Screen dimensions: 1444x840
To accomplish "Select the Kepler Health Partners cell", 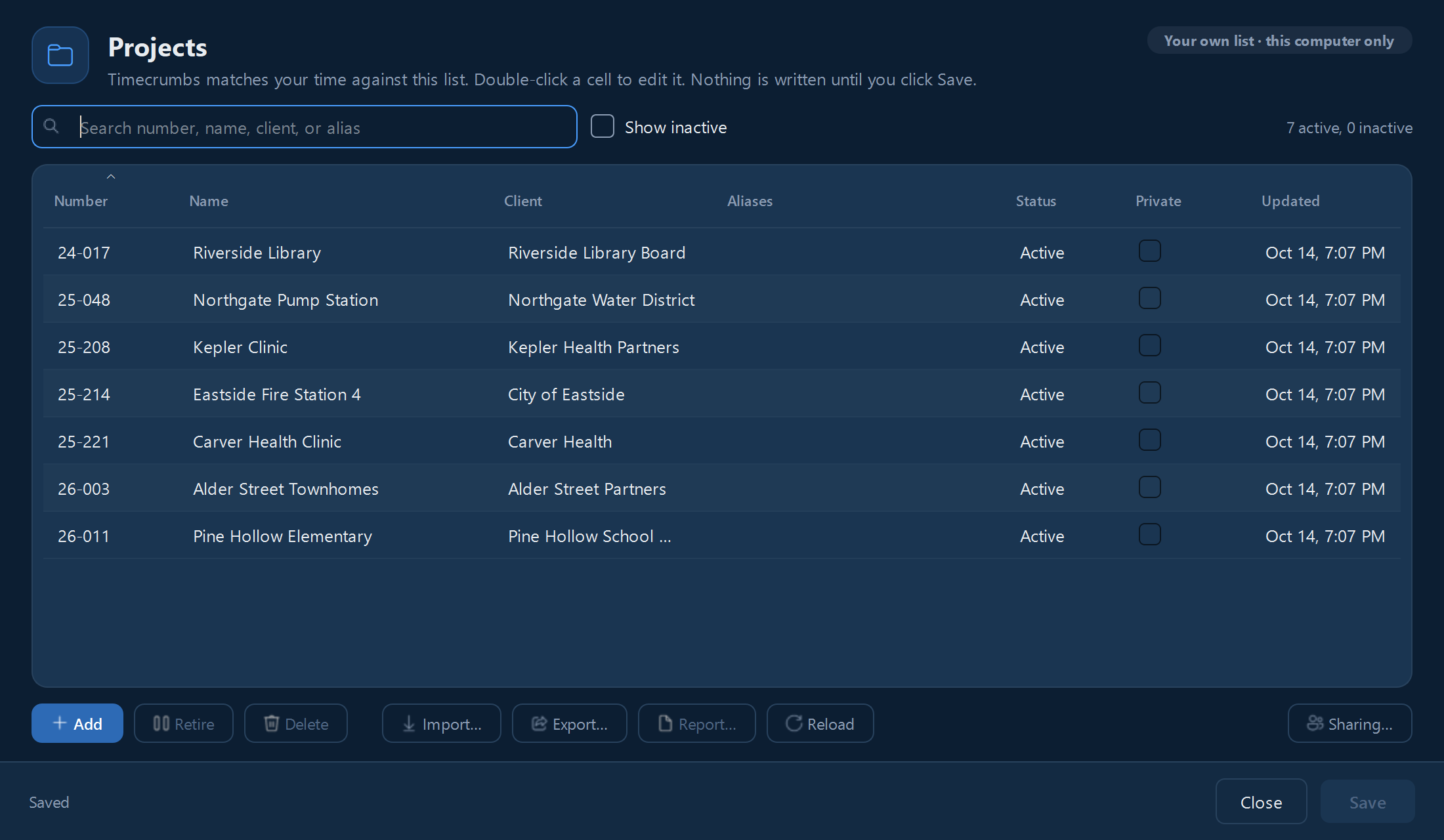I will (593, 348).
